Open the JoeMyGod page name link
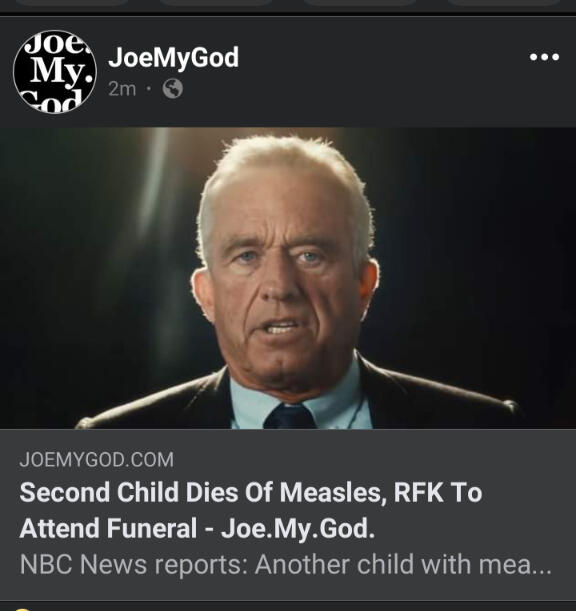Image resolution: width=576 pixels, height=611 pixels. pyautogui.click(x=173, y=58)
